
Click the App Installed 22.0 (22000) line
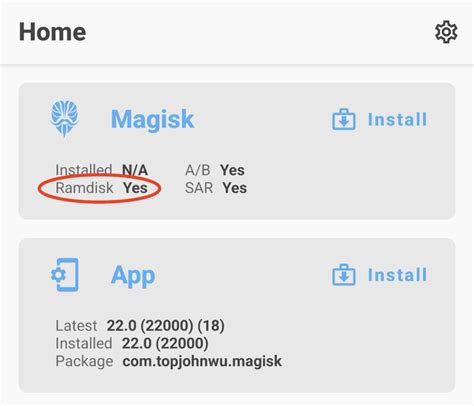pyautogui.click(x=132, y=343)
